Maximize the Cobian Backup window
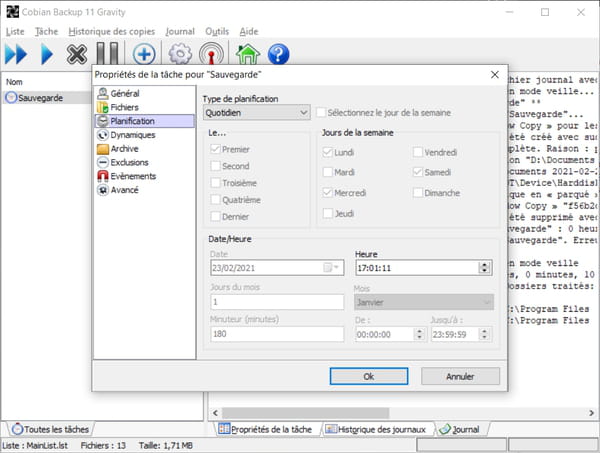 pos(545,12)
